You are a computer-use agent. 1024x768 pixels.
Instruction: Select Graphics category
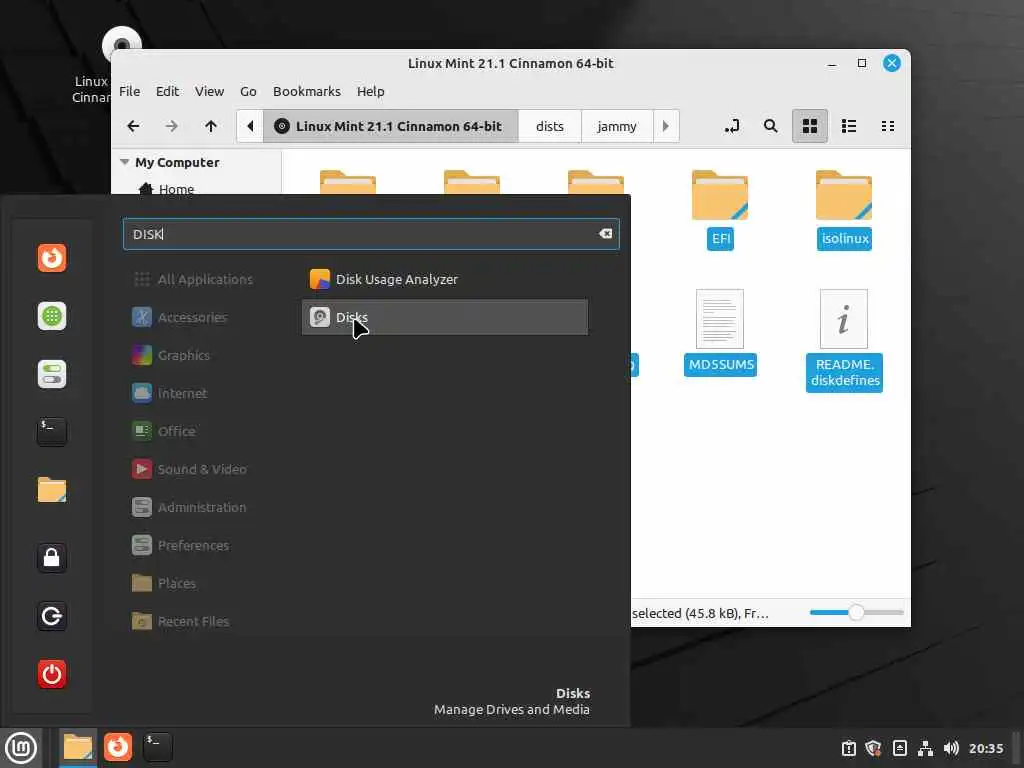pyautogui.click(x=172, y=355)
